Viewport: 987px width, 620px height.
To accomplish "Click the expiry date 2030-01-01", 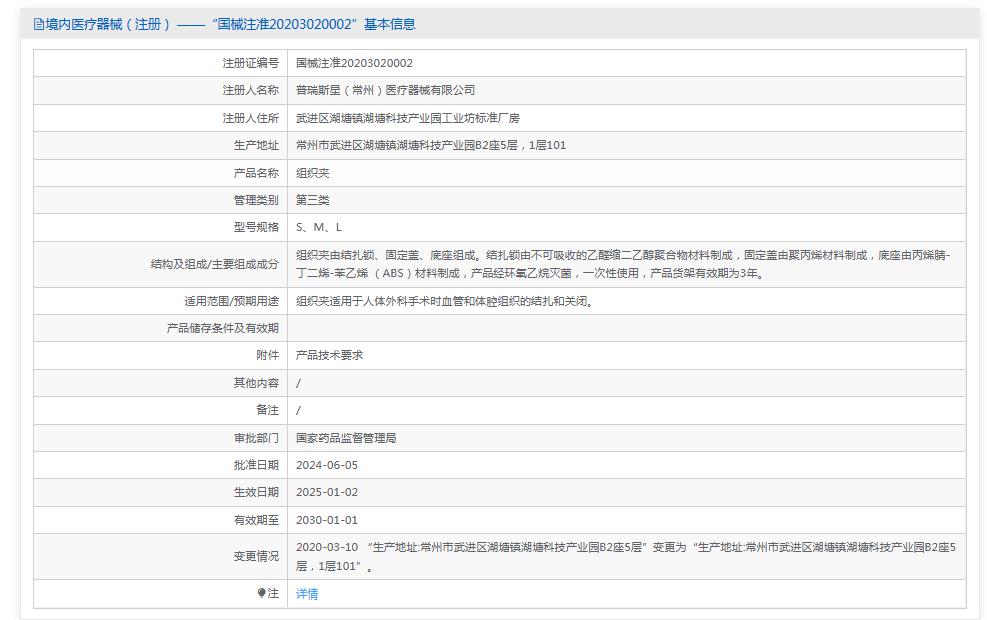I will (327, 520).
